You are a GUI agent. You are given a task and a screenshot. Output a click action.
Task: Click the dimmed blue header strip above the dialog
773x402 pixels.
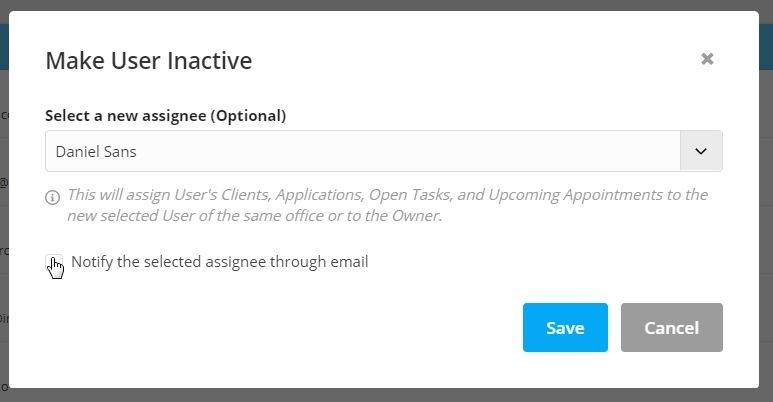click(766, 47)
